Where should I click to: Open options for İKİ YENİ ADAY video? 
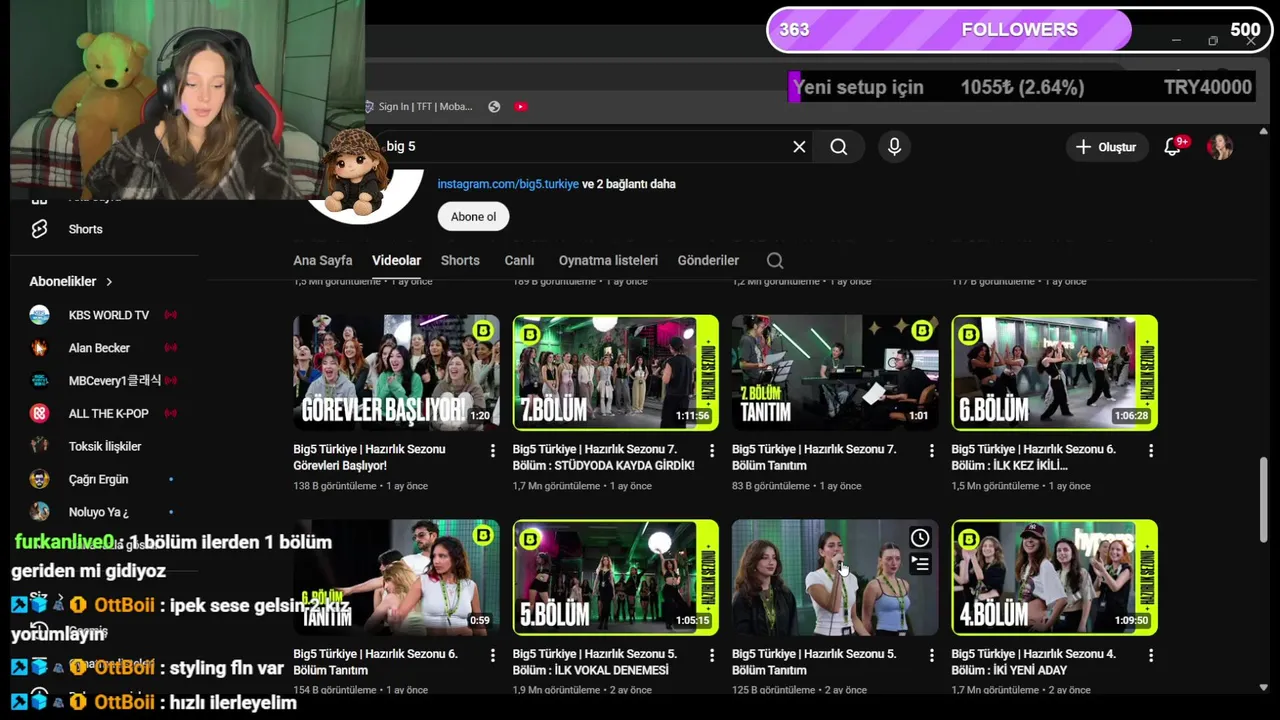coord(1151,656)
